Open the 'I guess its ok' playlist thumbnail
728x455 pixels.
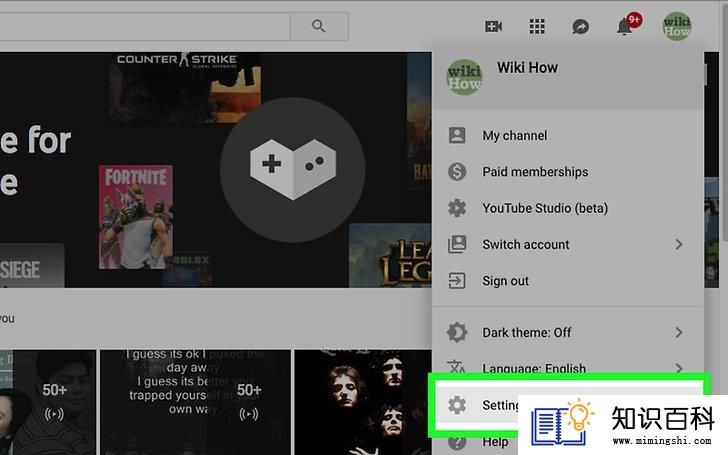(195, 402)
